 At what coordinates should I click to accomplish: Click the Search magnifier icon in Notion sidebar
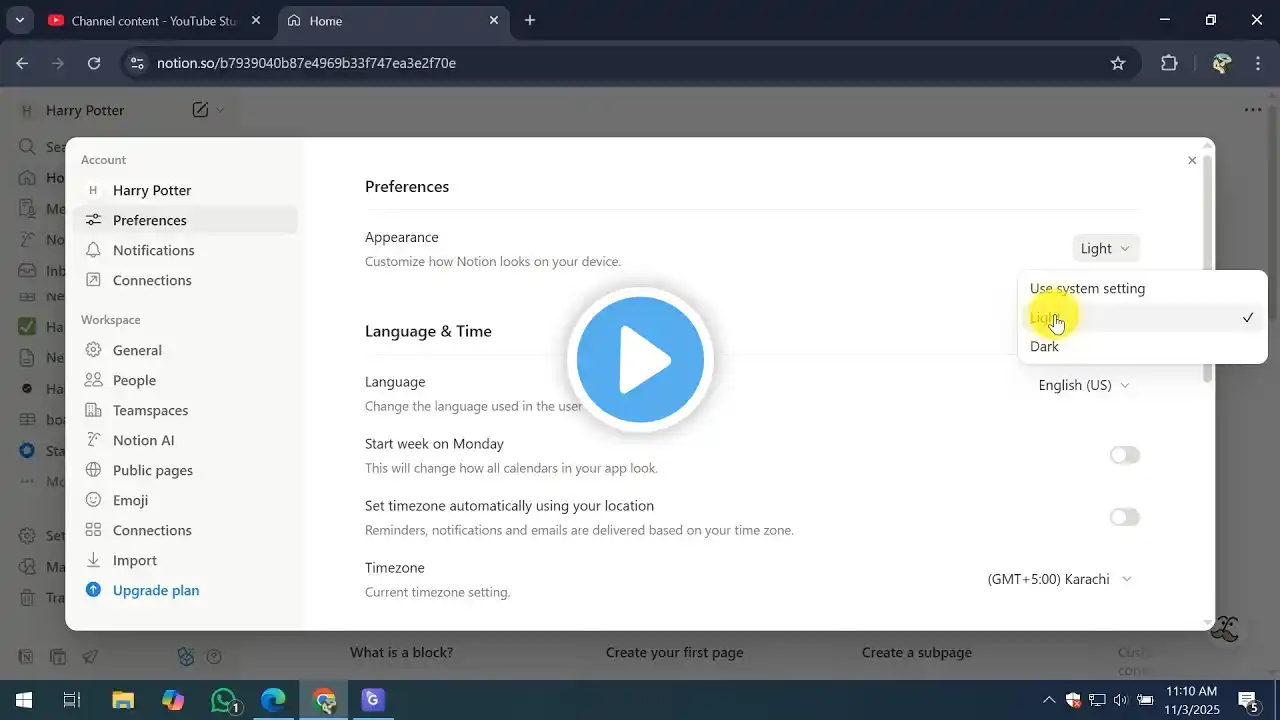[27, 147]
